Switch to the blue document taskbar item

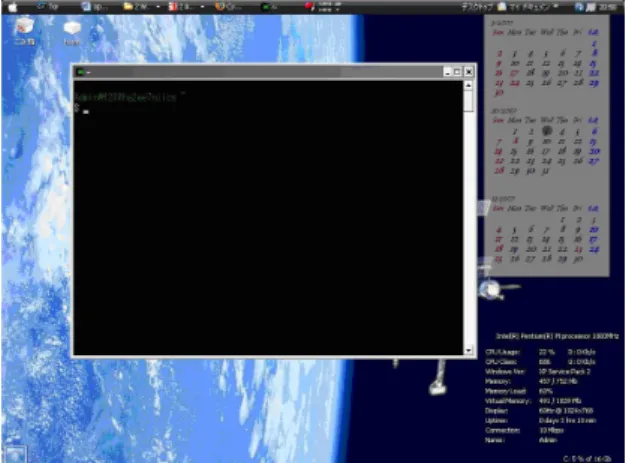93,6
